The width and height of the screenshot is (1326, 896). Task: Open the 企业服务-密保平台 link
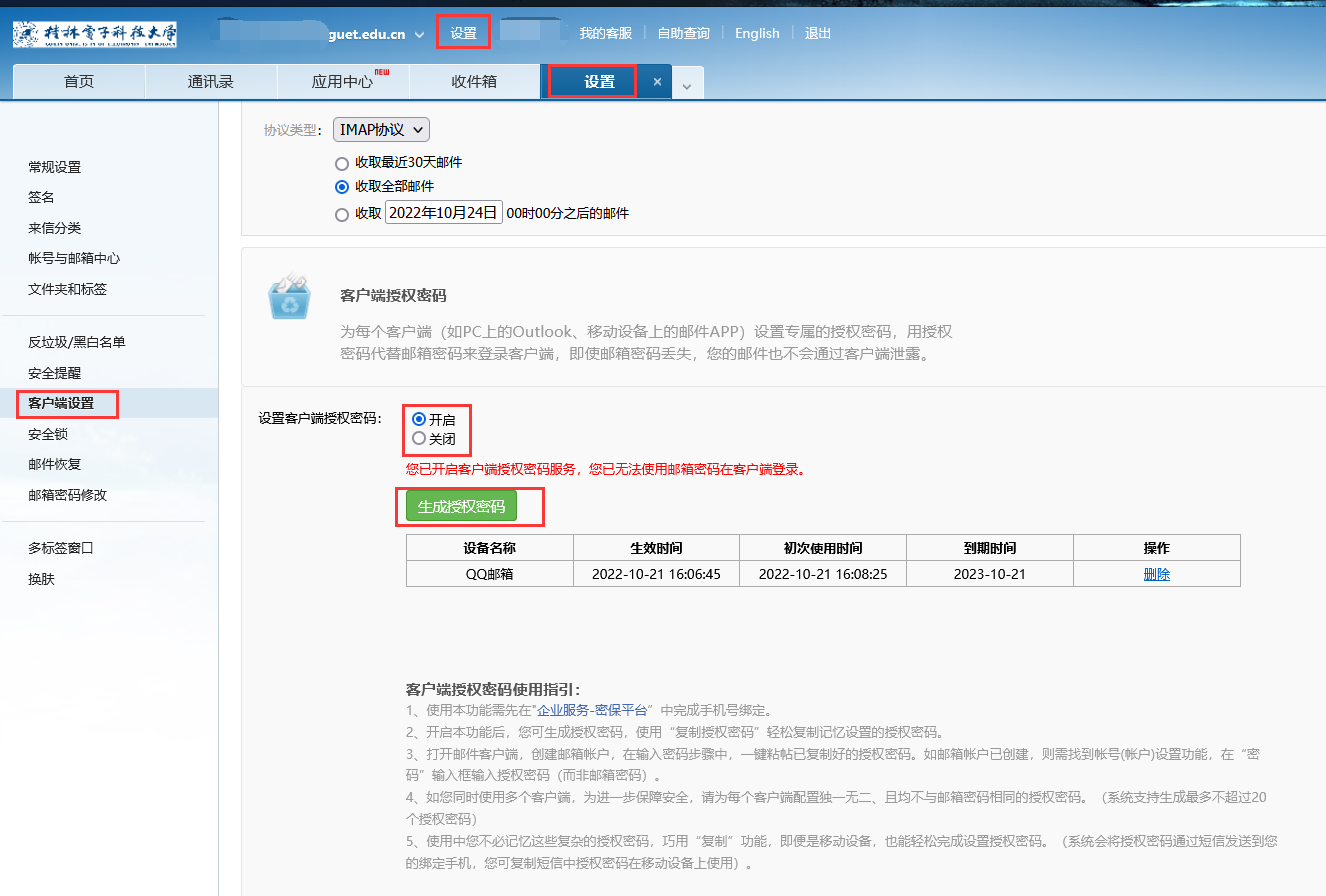click(x=592, y=710)
